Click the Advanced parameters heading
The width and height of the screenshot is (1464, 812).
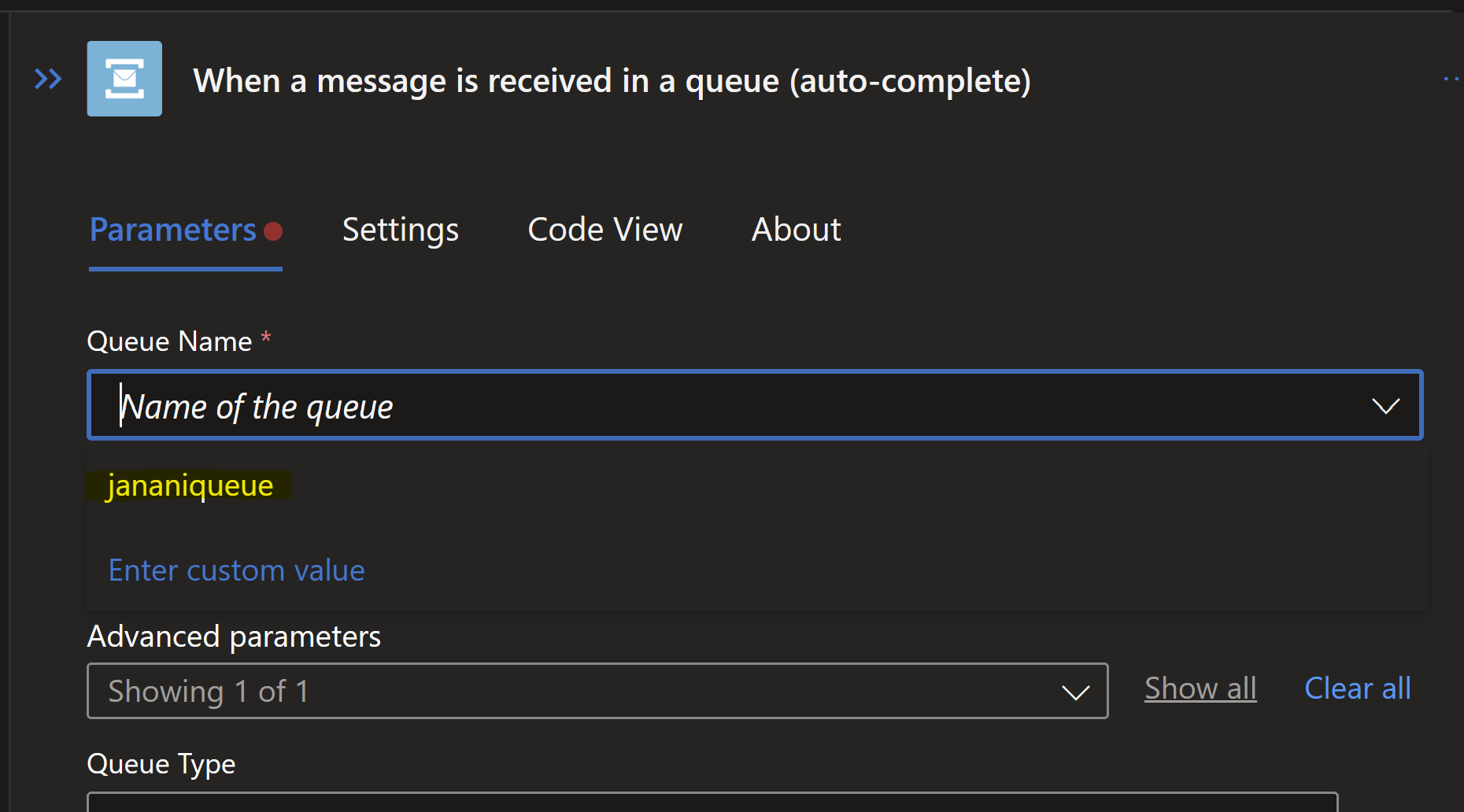[x=234, y=637]
